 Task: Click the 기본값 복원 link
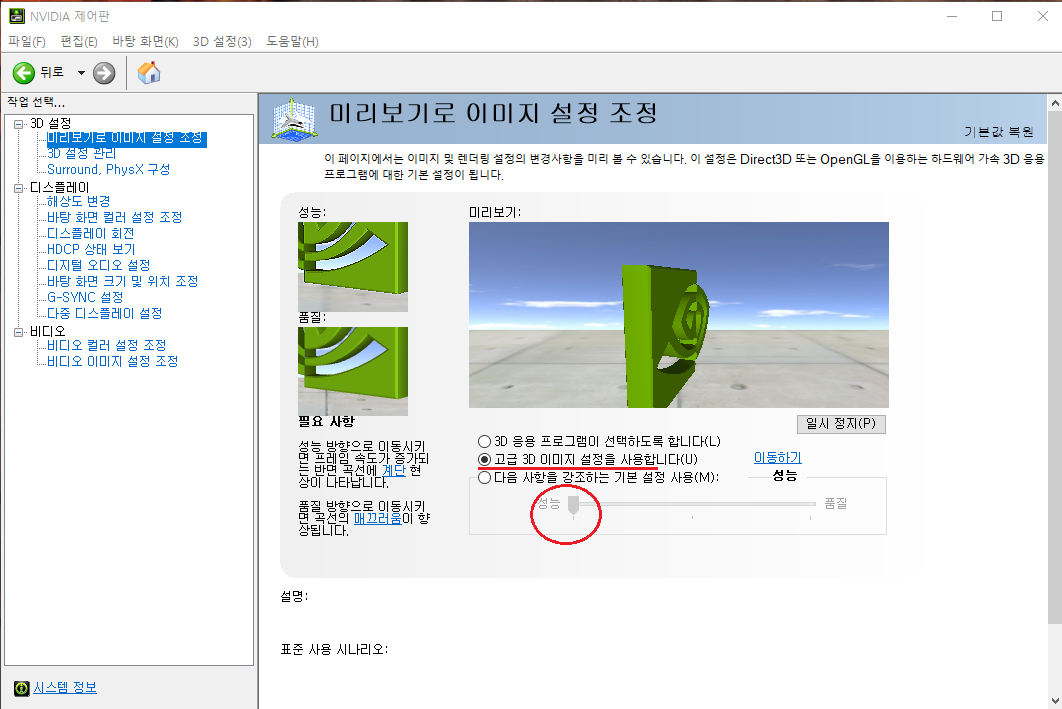pyautogui.click(x=999, y=132)
